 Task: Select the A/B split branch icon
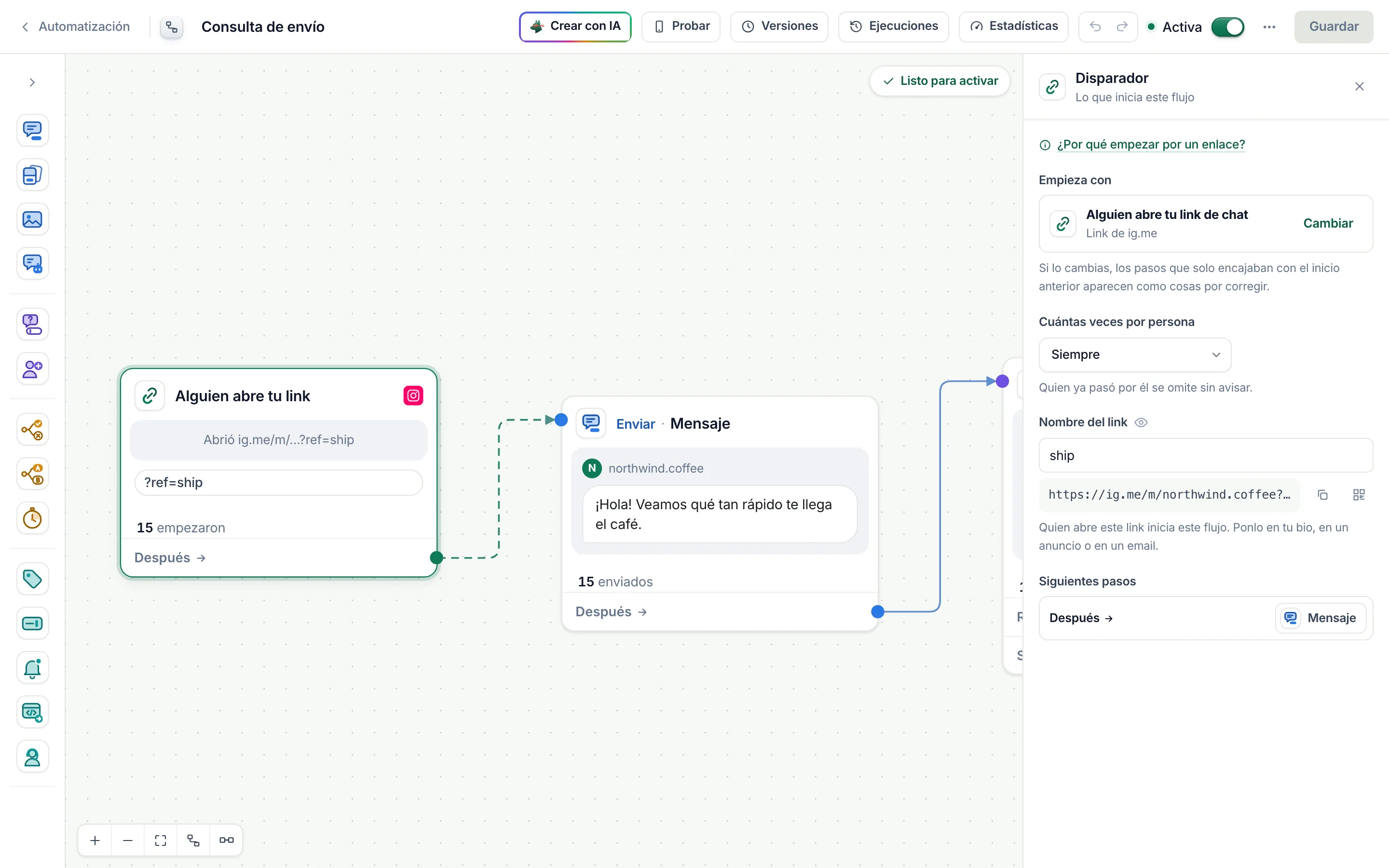click(33, 474)
